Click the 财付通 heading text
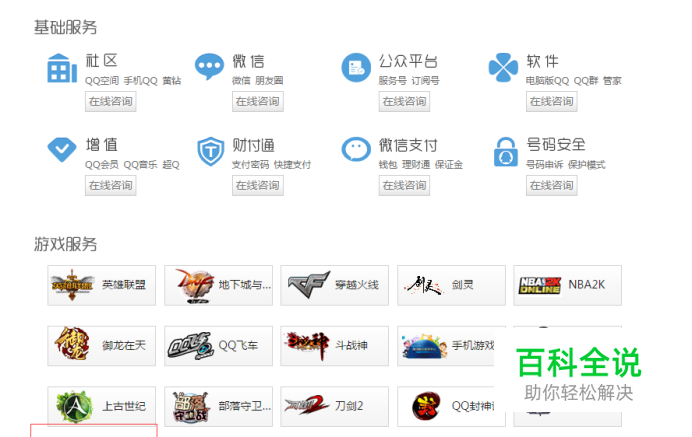Image resolution: width=692 pixels, height=437 pixels. point(253,145)
